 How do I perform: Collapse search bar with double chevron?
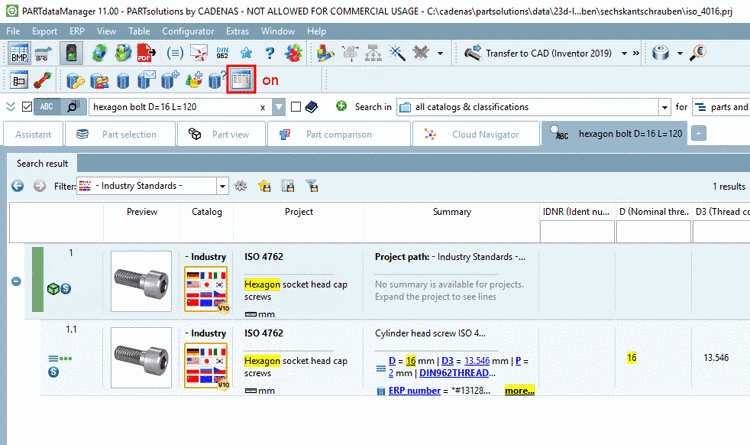pos(11,107)
